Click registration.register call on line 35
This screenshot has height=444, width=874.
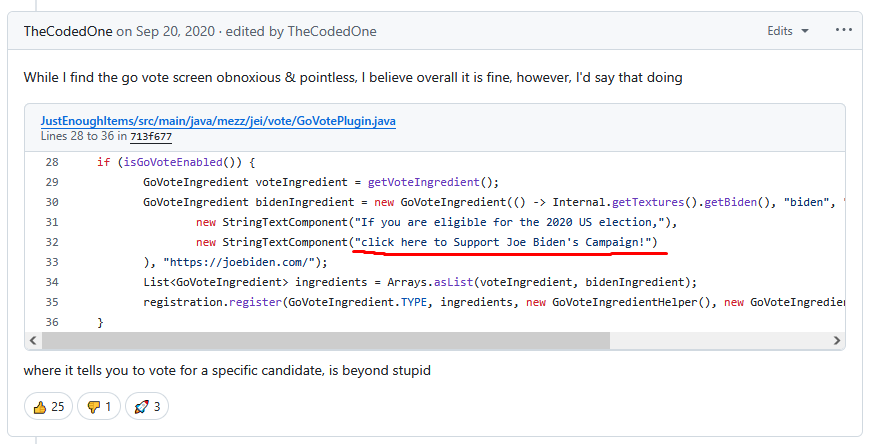point(212,302)
